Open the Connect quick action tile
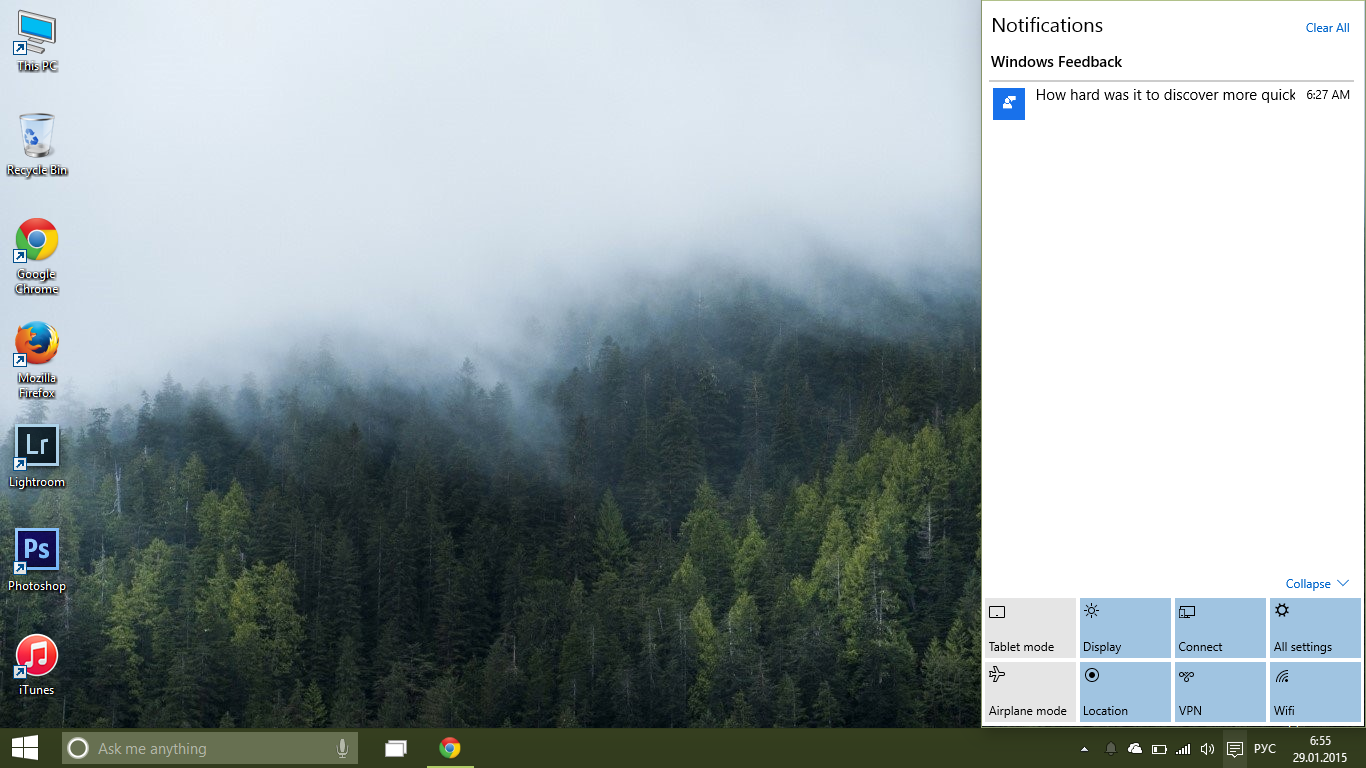 (1220, 628)
